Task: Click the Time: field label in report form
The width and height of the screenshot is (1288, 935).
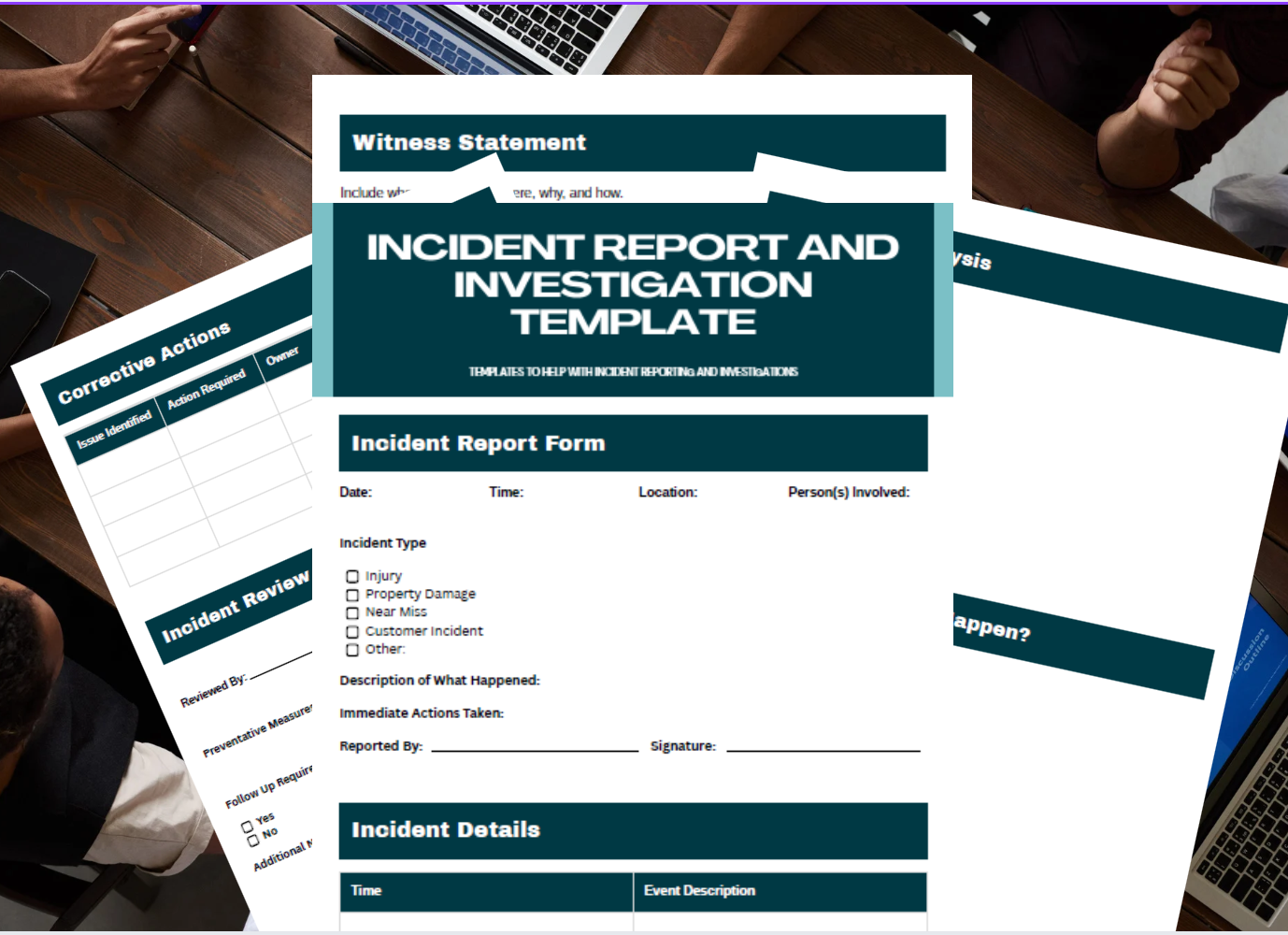Action: point(506,492)
